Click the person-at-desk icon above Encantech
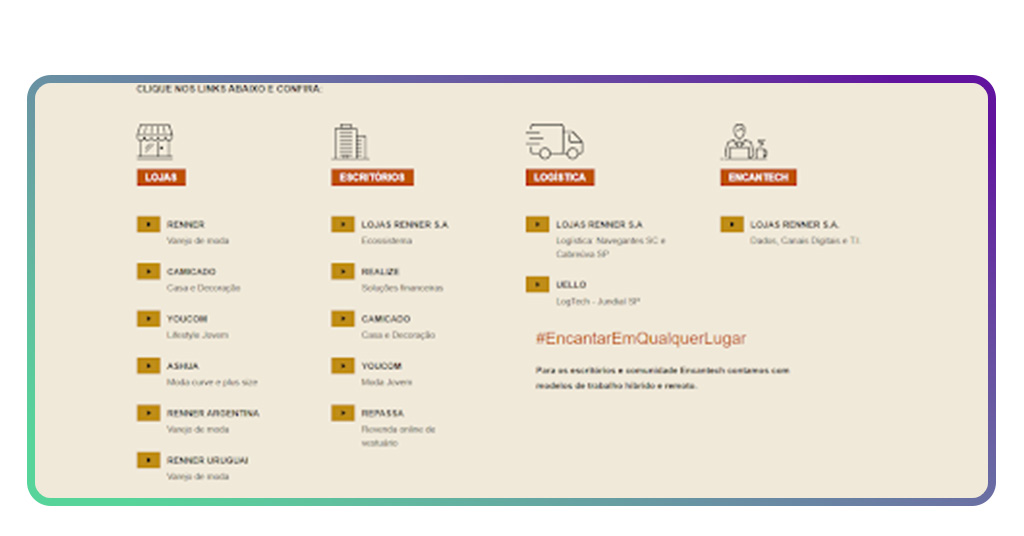Image resolution: width=1024 pixels, height=536 pixels. pos(743,141)
